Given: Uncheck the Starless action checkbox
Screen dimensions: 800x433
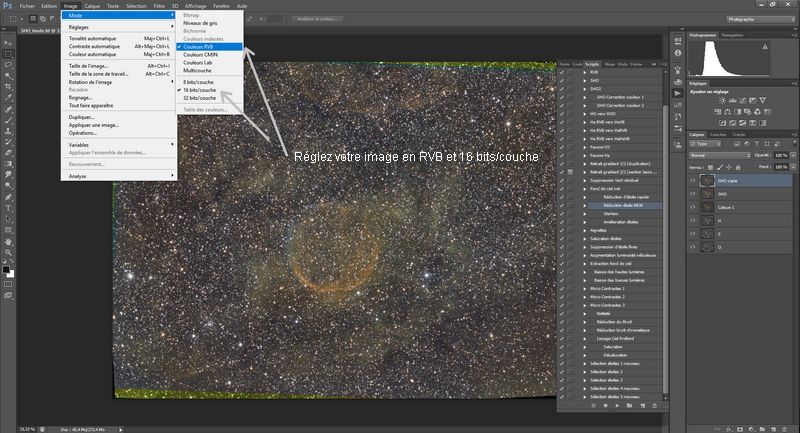Looking at the screenshot, I should [562, 214].
